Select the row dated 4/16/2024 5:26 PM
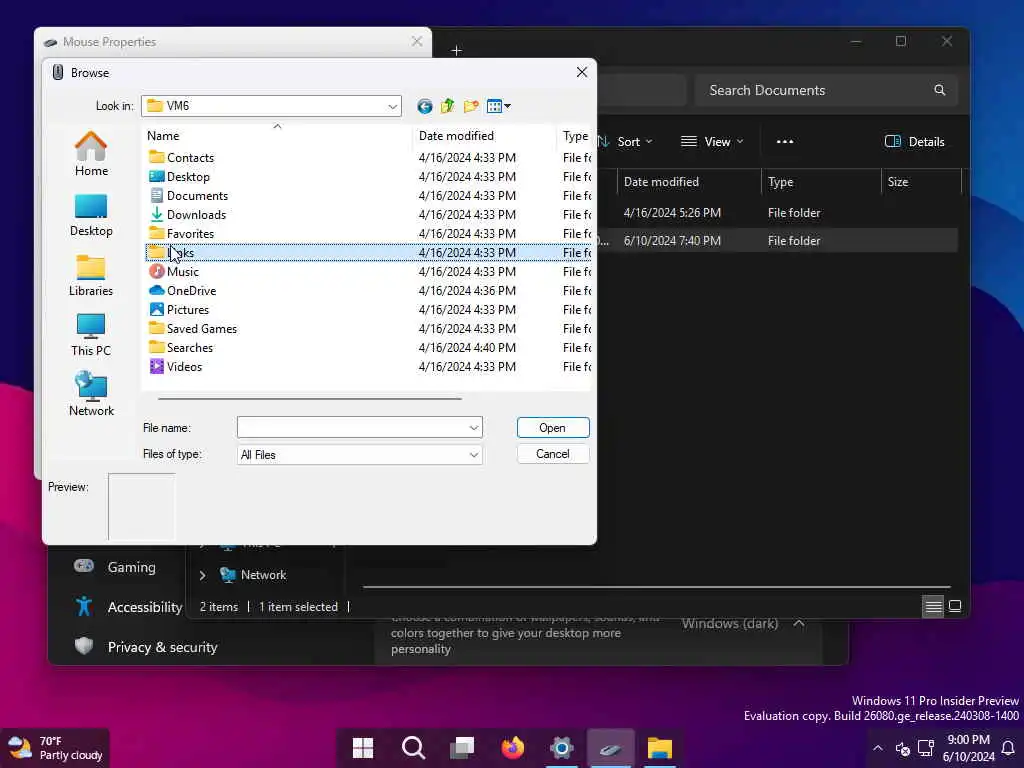The width and height of the screenshot is (1024, 768). click(777, 212)
